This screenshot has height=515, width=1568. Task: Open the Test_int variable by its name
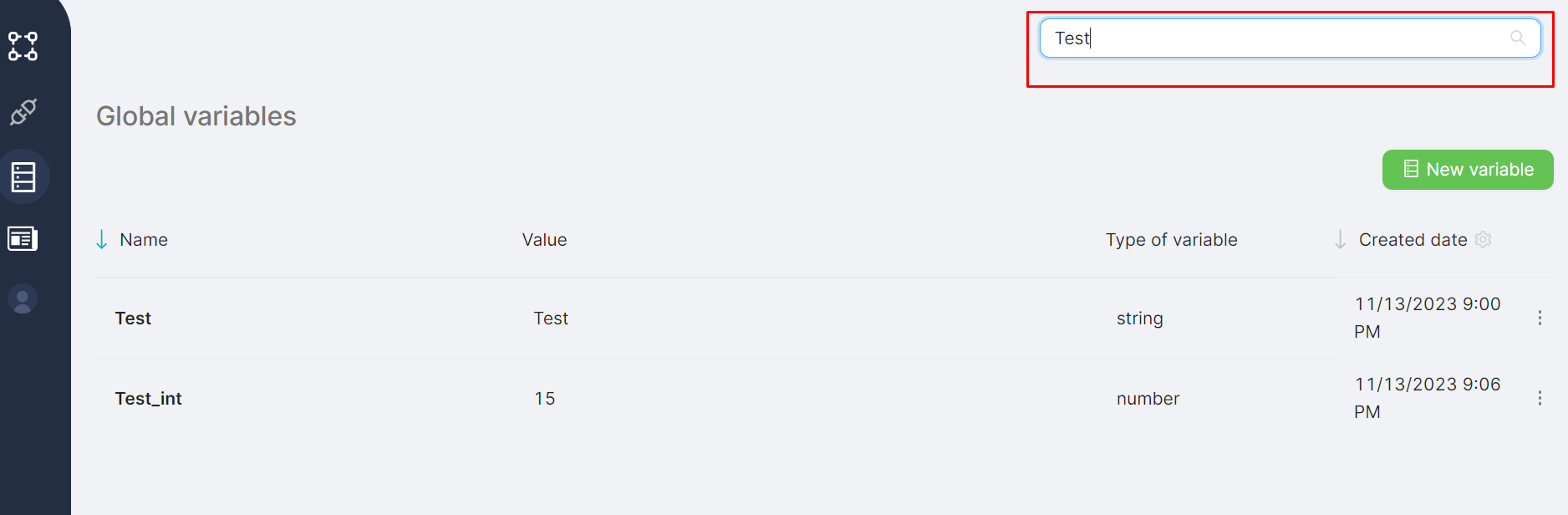(x=148, y=399)
